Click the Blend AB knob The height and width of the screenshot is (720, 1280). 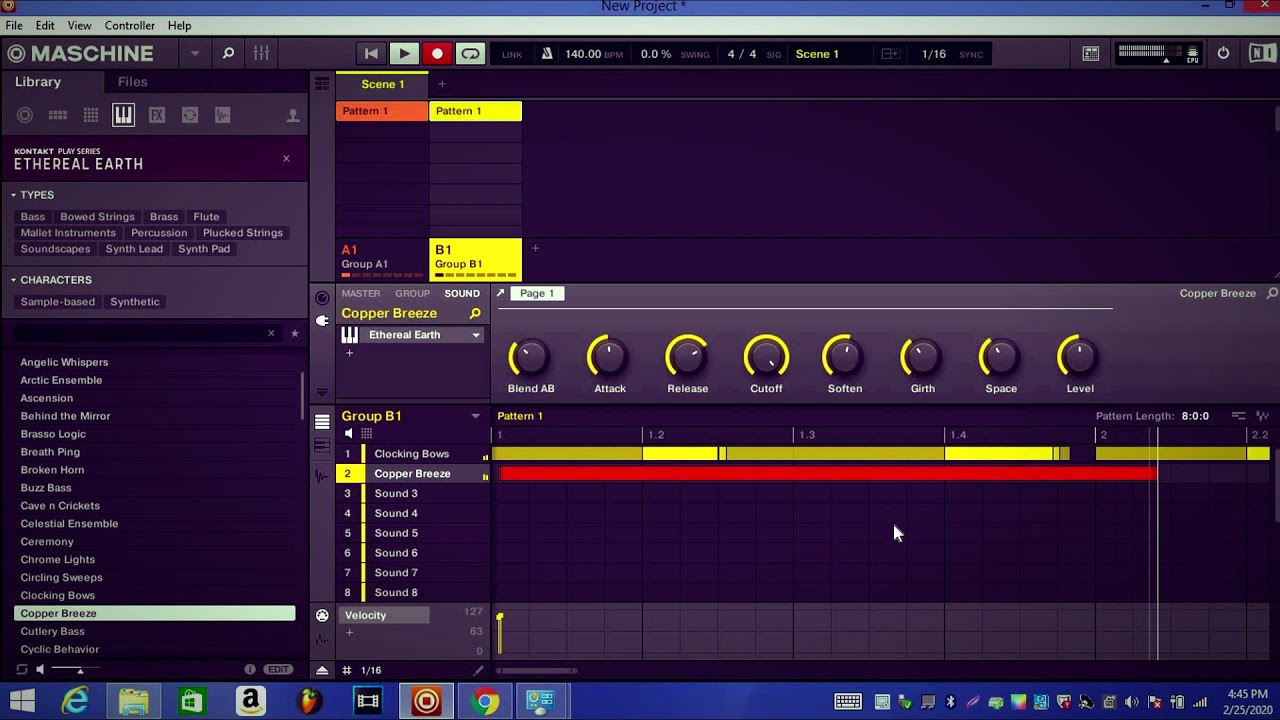click(530, 357)
